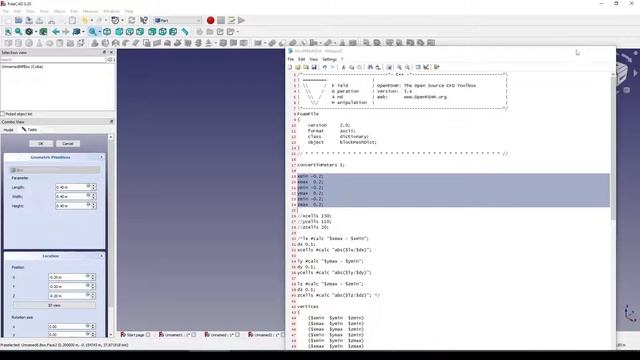
Task: Click the convertToMeters line in Notepad2
Action: 321,165
